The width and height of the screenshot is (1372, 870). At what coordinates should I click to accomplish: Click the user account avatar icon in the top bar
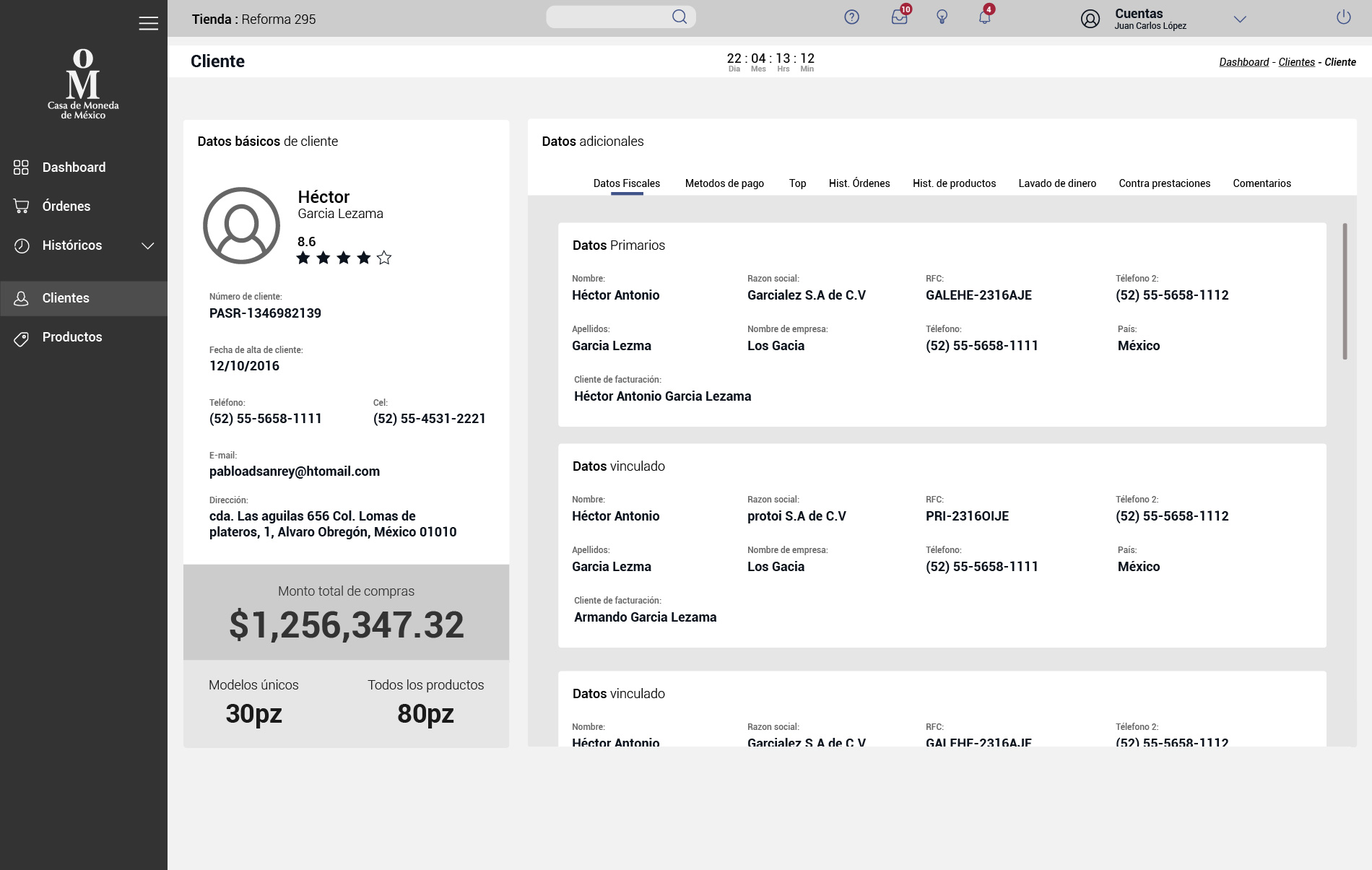click(1090, 19)
